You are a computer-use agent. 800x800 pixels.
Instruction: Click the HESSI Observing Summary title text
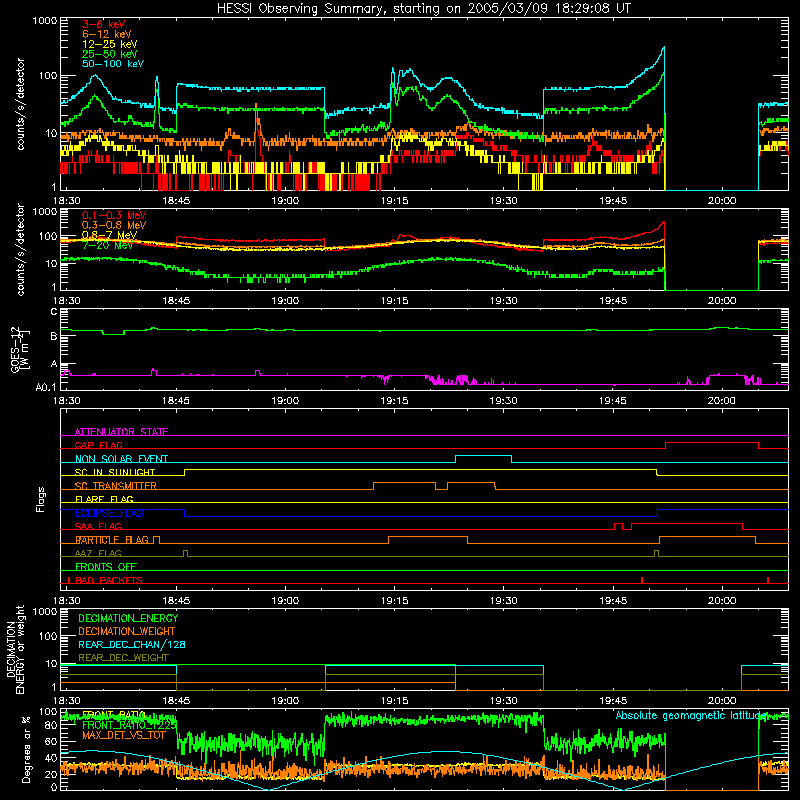tap(423, 8)
